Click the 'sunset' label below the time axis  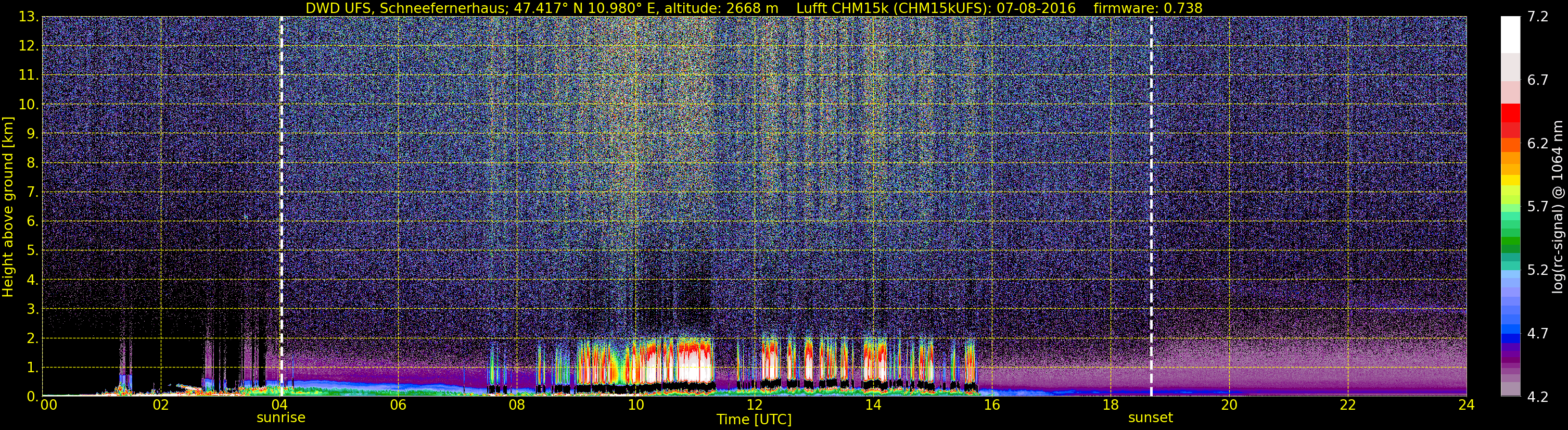point(1151,418)
